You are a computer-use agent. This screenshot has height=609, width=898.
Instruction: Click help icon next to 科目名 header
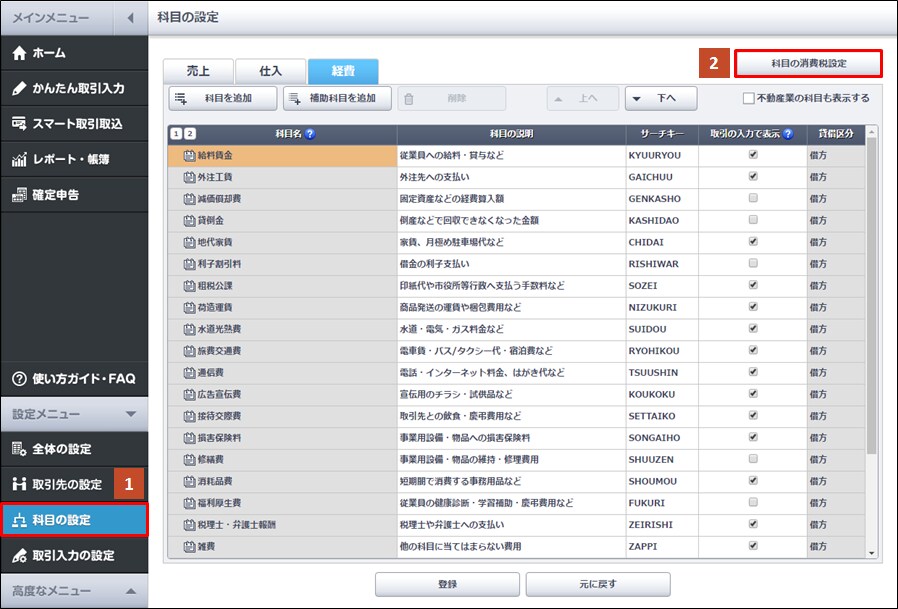coord(310,134)
